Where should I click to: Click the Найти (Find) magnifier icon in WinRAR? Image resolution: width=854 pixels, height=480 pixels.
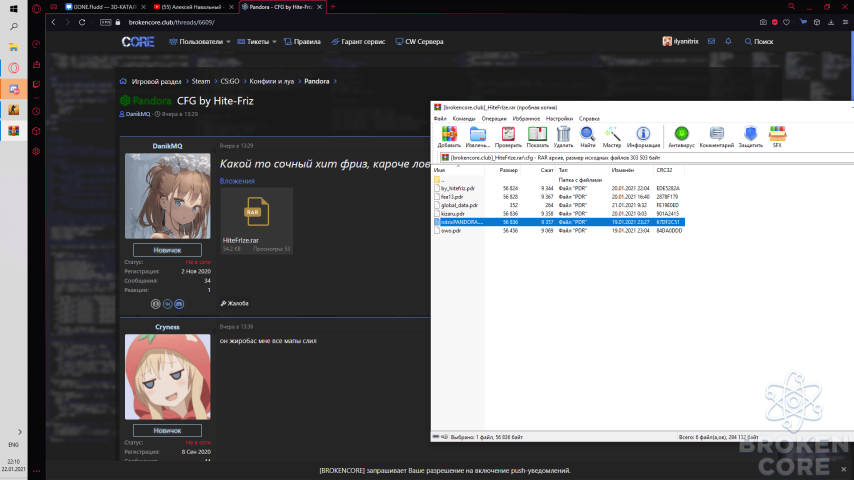click(588, 137)
